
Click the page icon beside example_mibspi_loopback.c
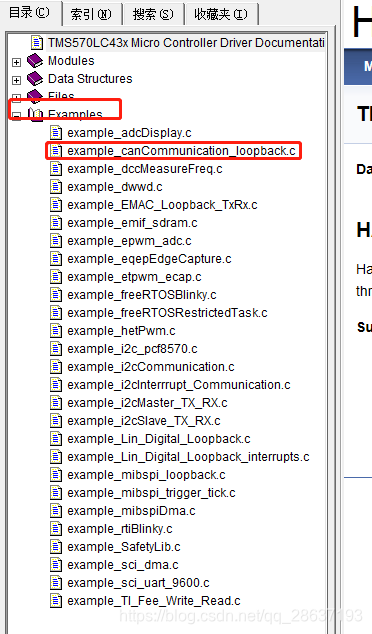point(56,475)
